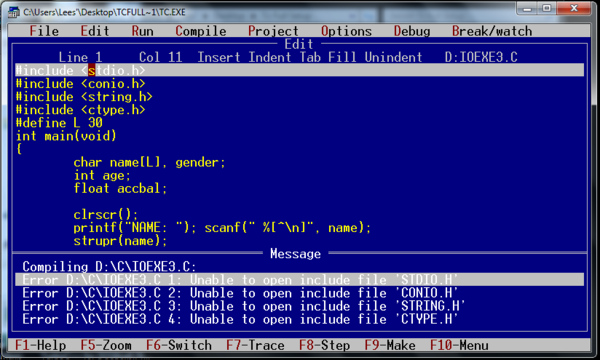Click the 'Col 11' status indicator
Image resolution: width=600 pixels, height=360 pixels.
(161, 57)
